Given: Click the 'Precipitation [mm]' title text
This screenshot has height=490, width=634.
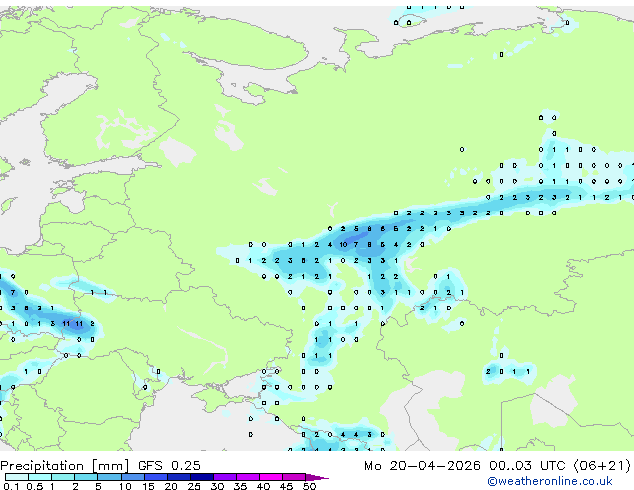Looking at the screenshot, I should 65,466.
